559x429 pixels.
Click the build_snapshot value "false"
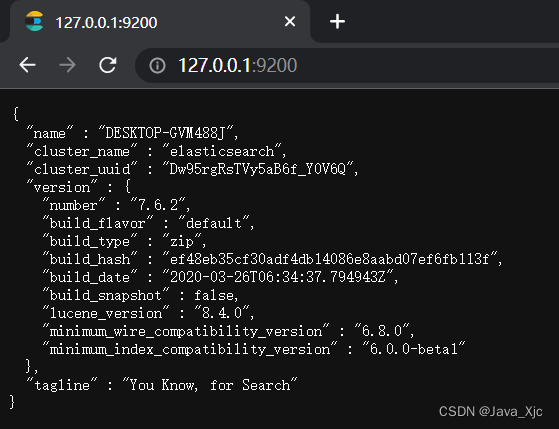coord(214,295)
